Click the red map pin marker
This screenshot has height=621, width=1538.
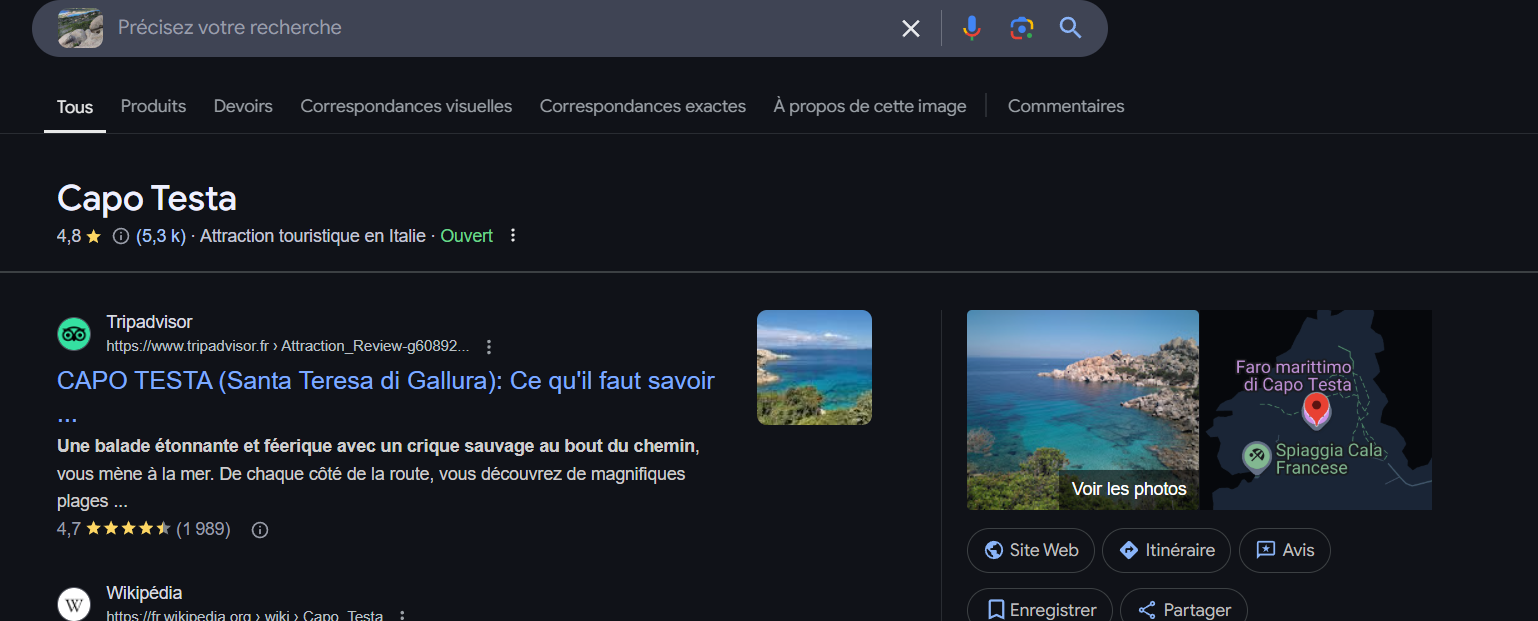[x=1317, y=408]
